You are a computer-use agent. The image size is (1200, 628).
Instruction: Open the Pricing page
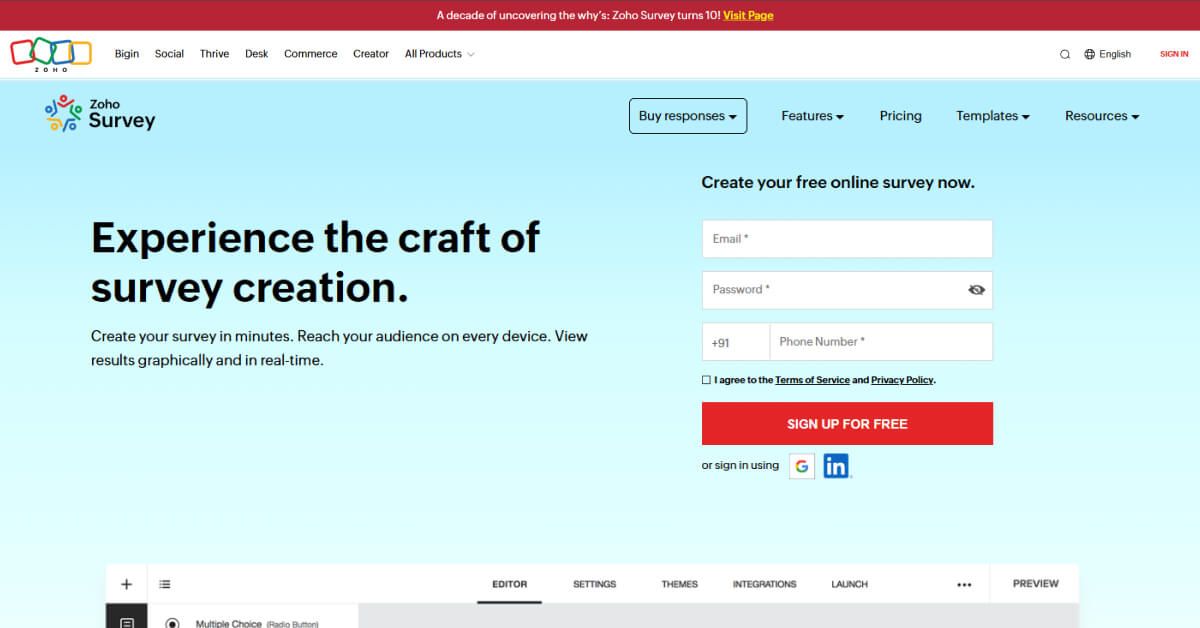click(x=900, y=116)
